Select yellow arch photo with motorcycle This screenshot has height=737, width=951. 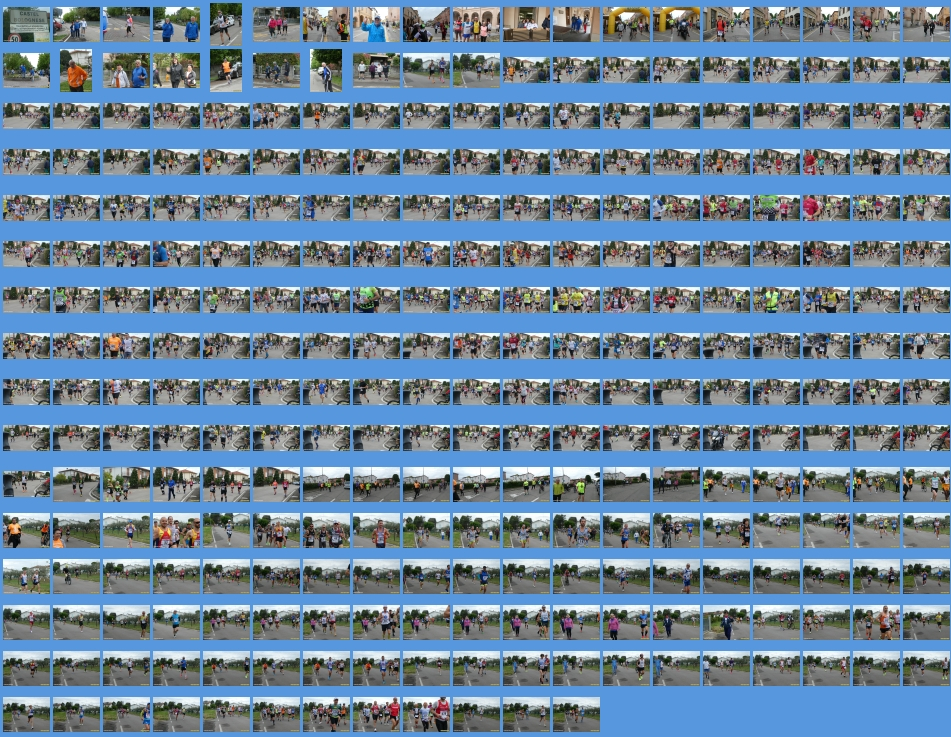[x=676, y=24]
